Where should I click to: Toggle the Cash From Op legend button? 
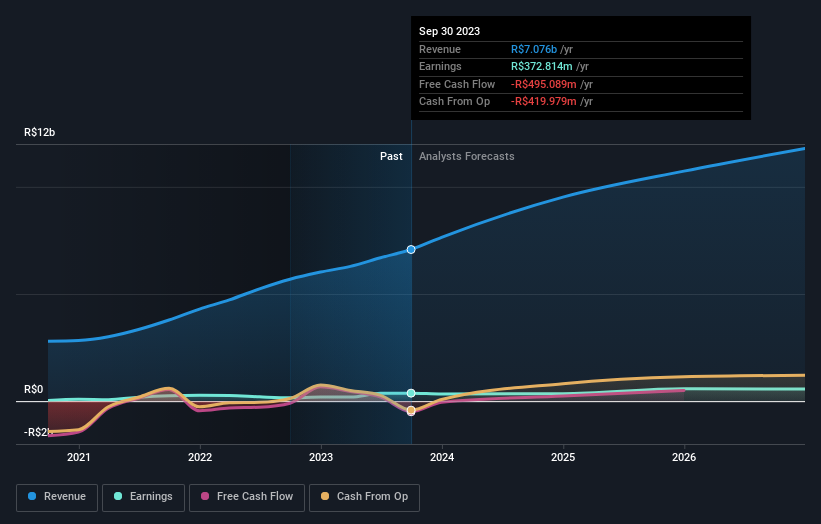click(x=364, y=497)
